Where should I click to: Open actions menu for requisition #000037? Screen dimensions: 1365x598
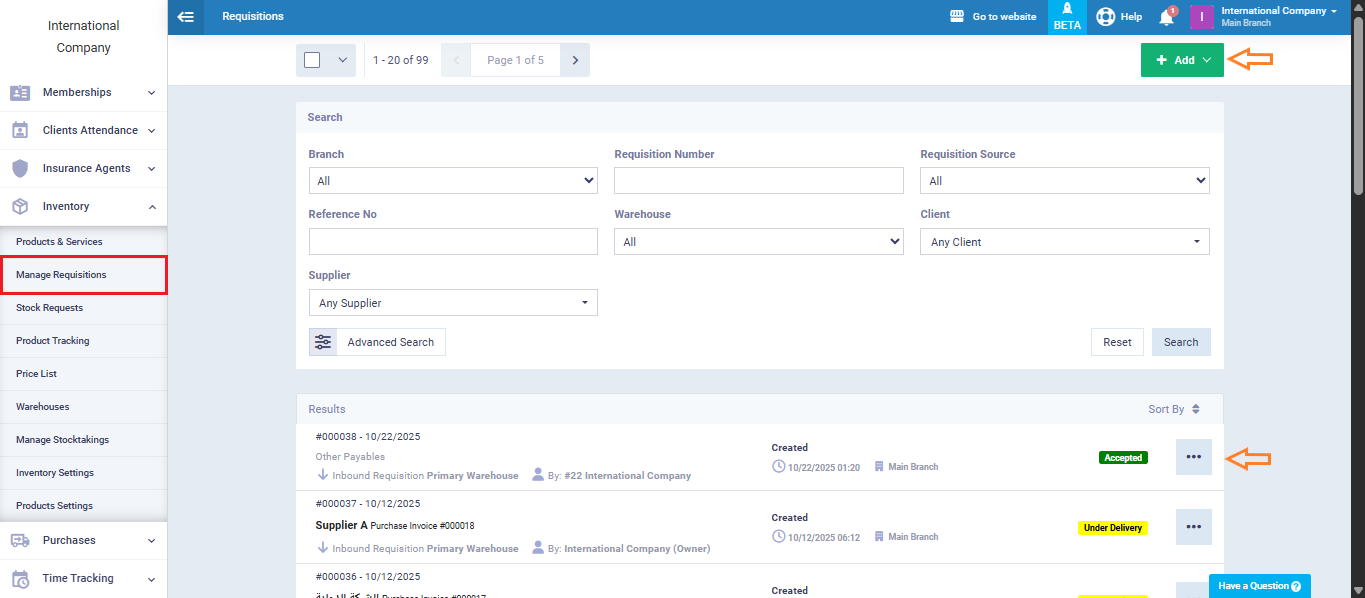pyautogui.click(x=1193, y=527)
